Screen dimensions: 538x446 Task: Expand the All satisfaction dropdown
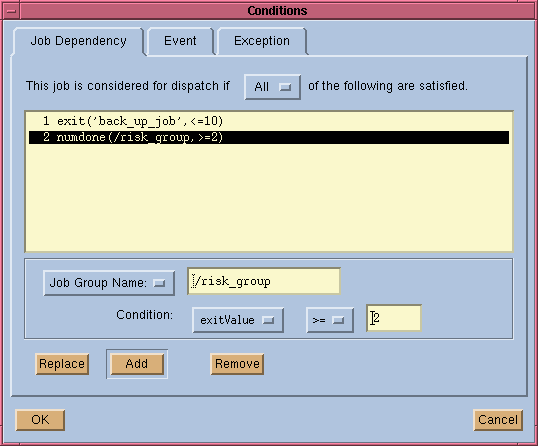pos(272,87)
